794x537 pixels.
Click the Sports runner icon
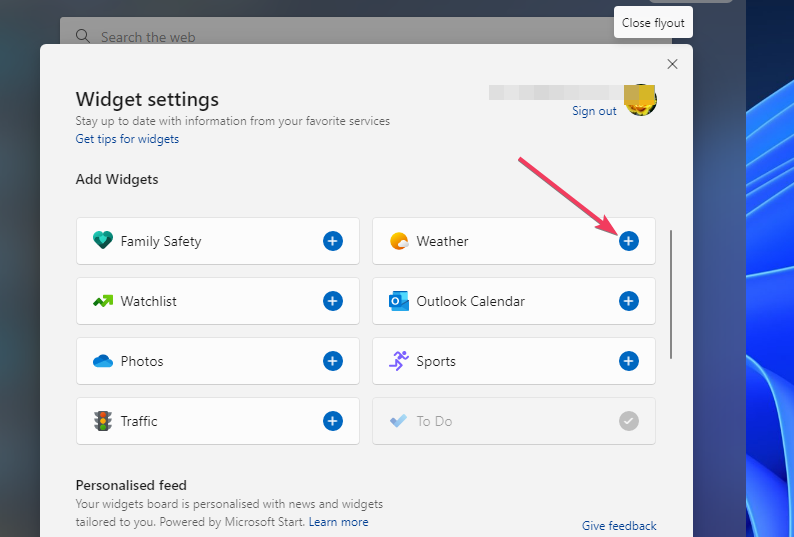(x=399, y=361)
